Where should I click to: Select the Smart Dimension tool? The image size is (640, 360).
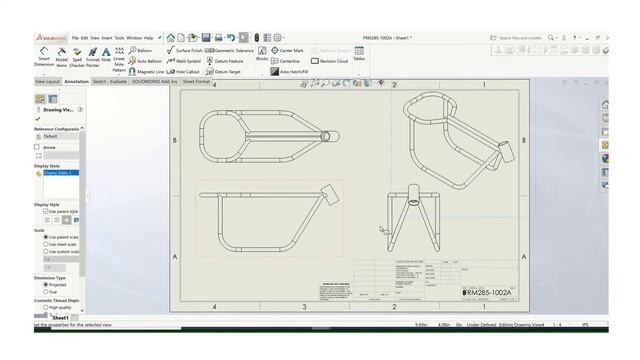[44, 56]
